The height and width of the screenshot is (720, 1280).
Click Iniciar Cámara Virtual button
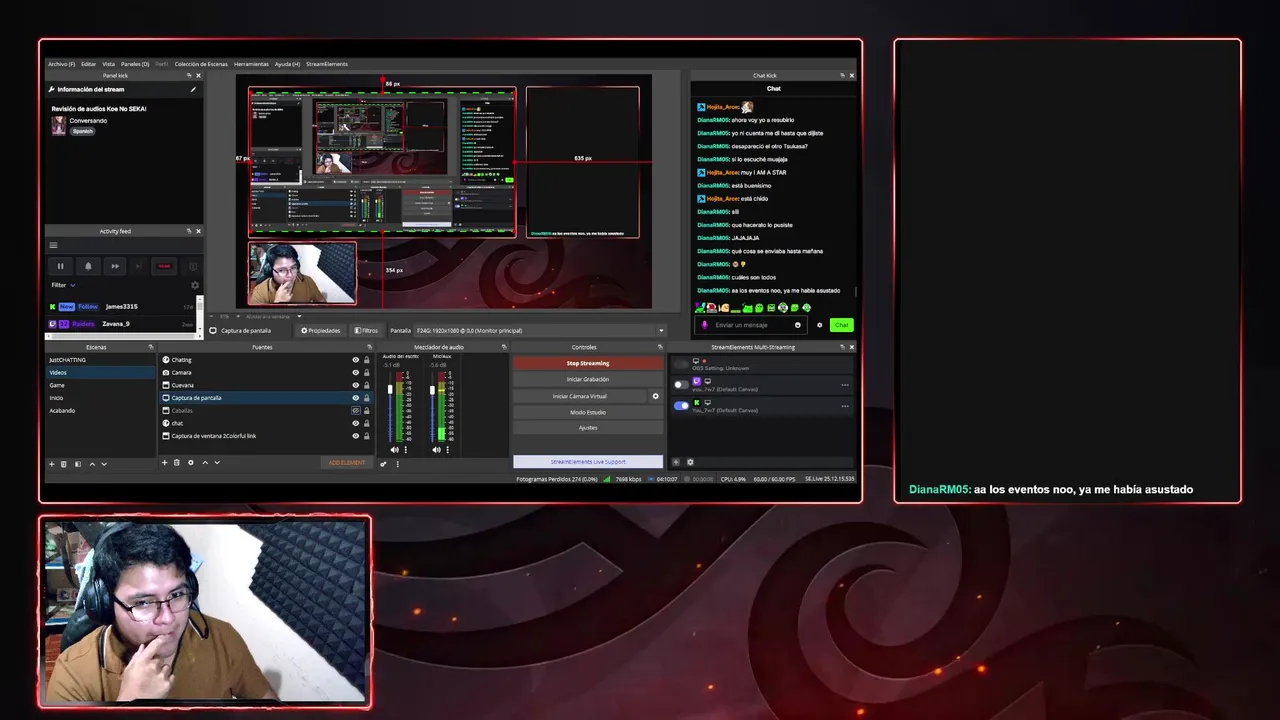tap(580, 396)
